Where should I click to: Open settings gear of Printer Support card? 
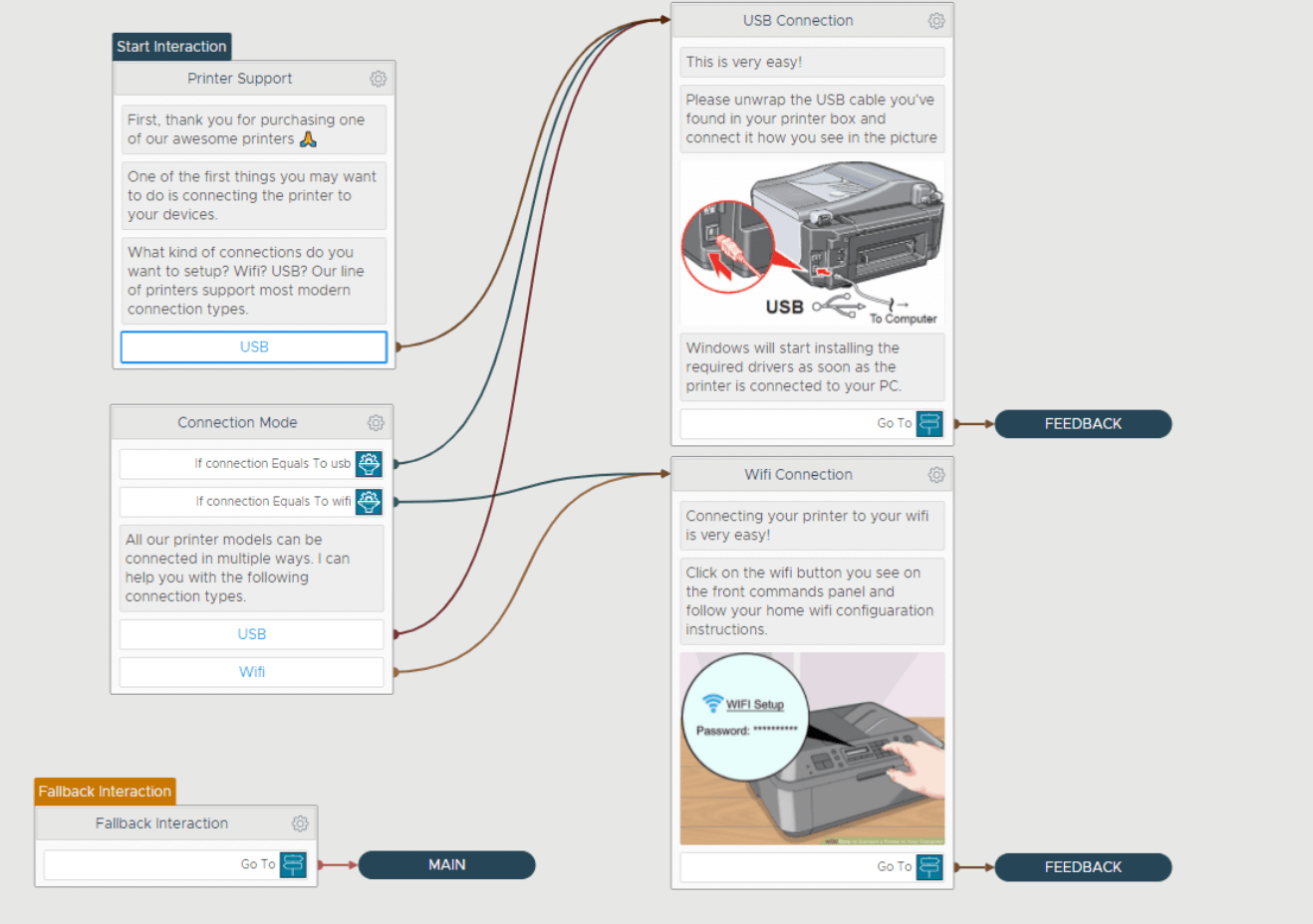click(x=378, y=79)
